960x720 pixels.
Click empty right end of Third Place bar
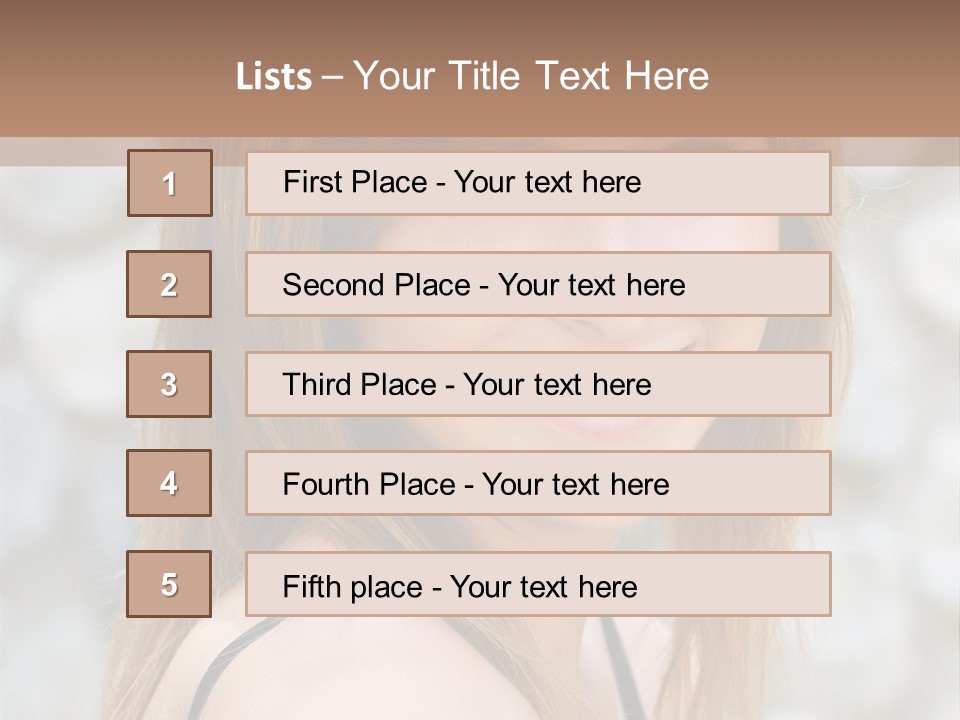pyautogui.click(x=760, y=384)
